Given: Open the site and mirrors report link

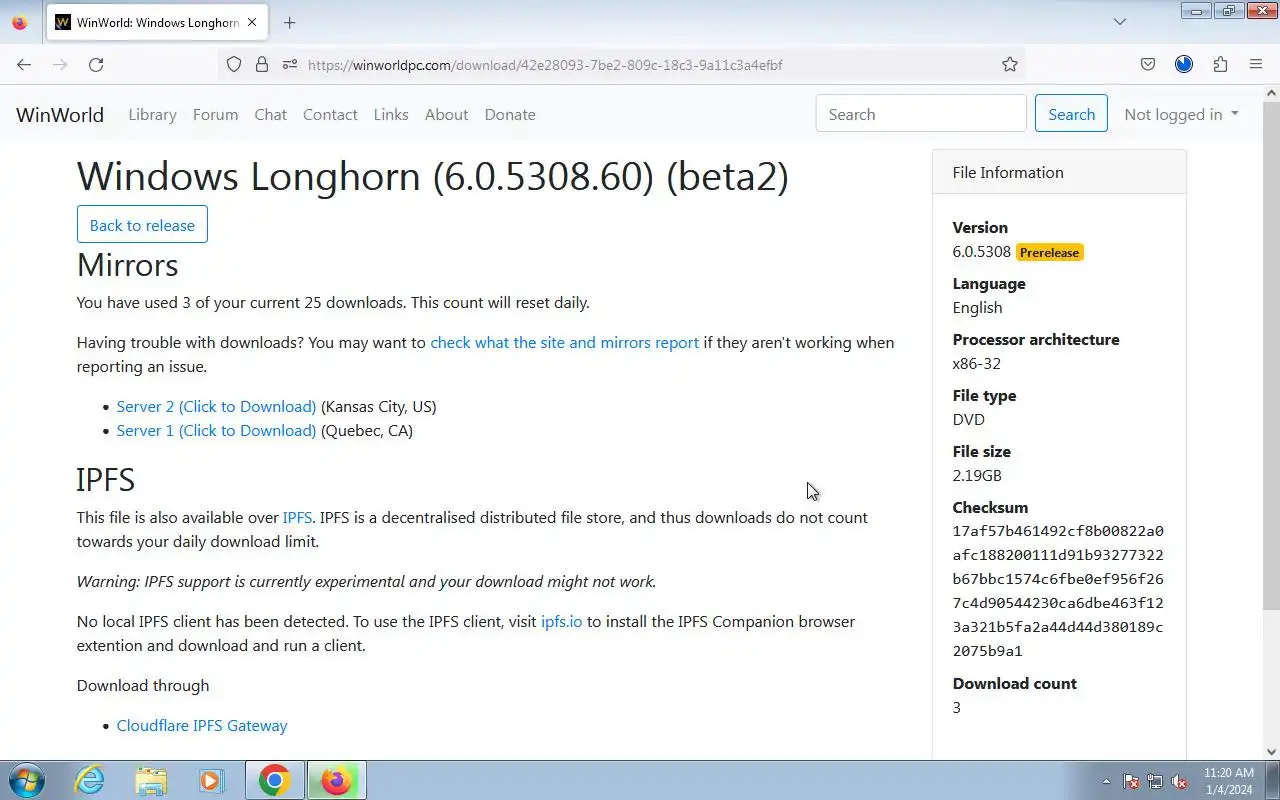Looking at the screenshot, I should tap(564, 342).
